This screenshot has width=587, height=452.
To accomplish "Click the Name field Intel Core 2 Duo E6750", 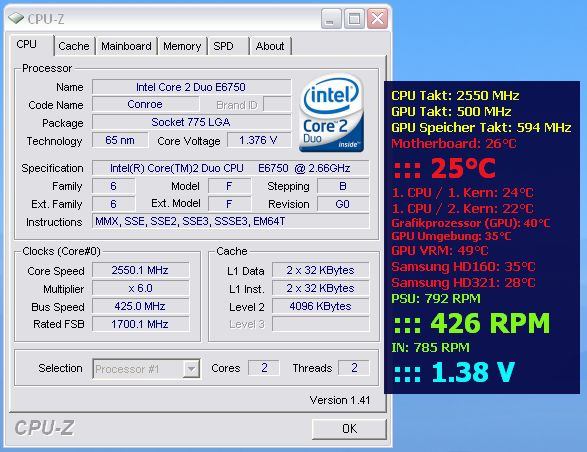I will (x=191, y=87).
